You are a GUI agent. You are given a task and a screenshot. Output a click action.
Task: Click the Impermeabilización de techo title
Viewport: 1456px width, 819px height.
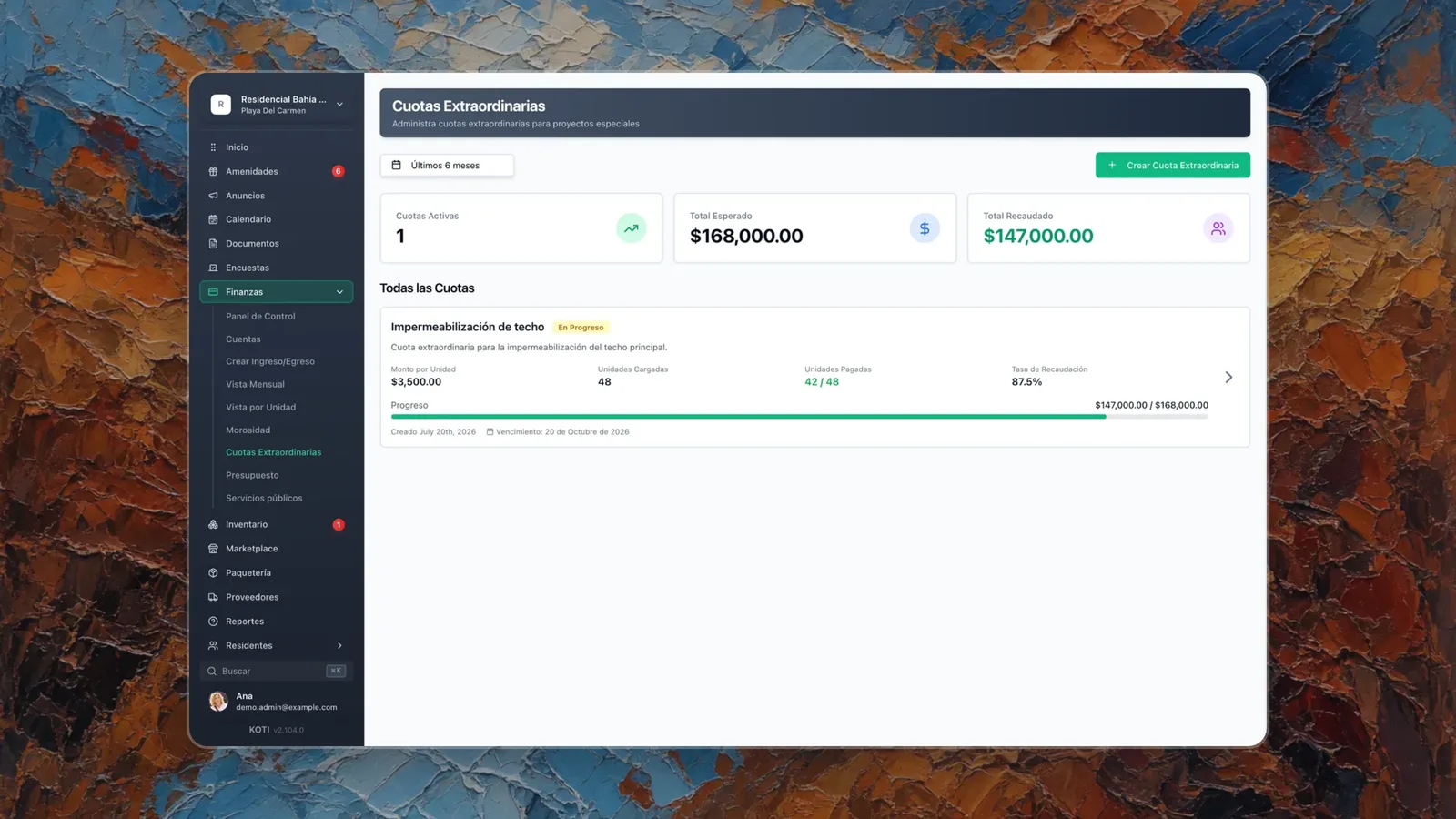[468, 327]
